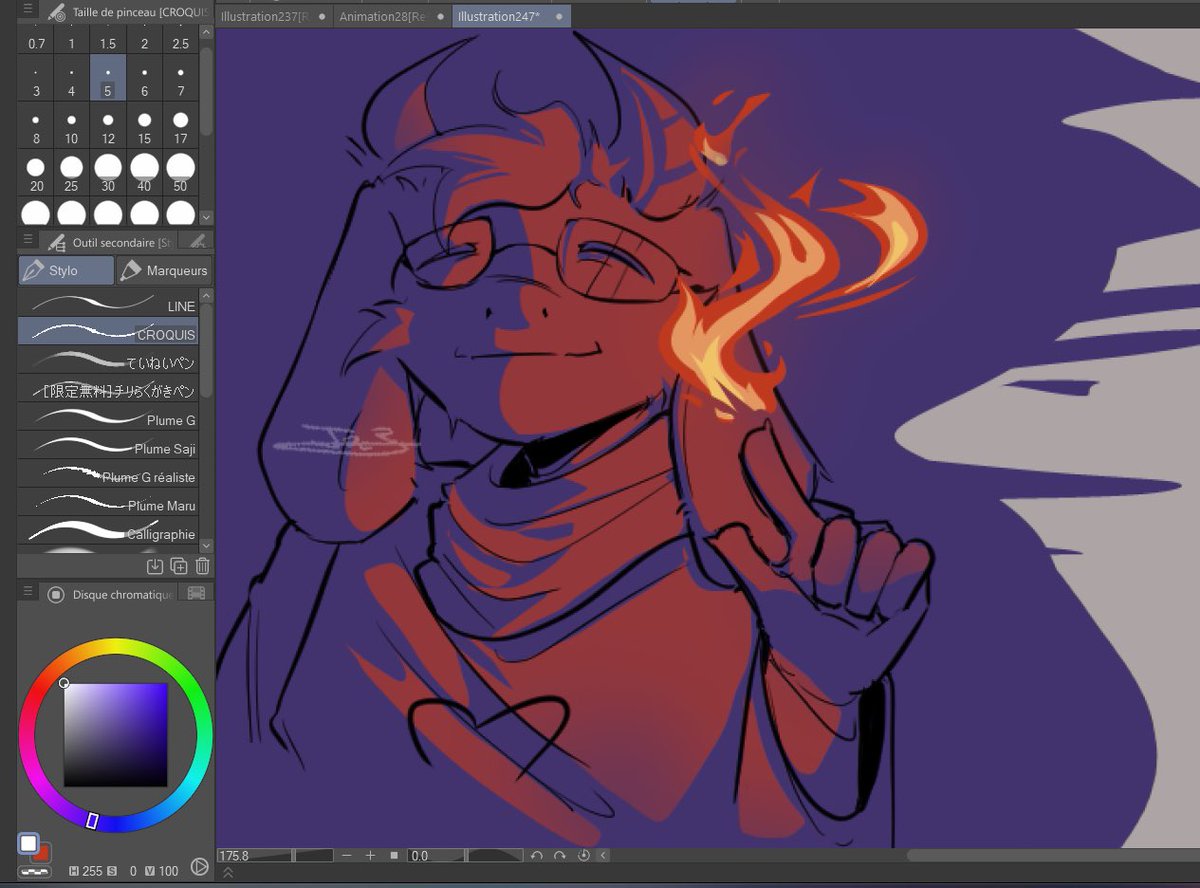
Task: Choose brush size 25
Action: [72, 173]
